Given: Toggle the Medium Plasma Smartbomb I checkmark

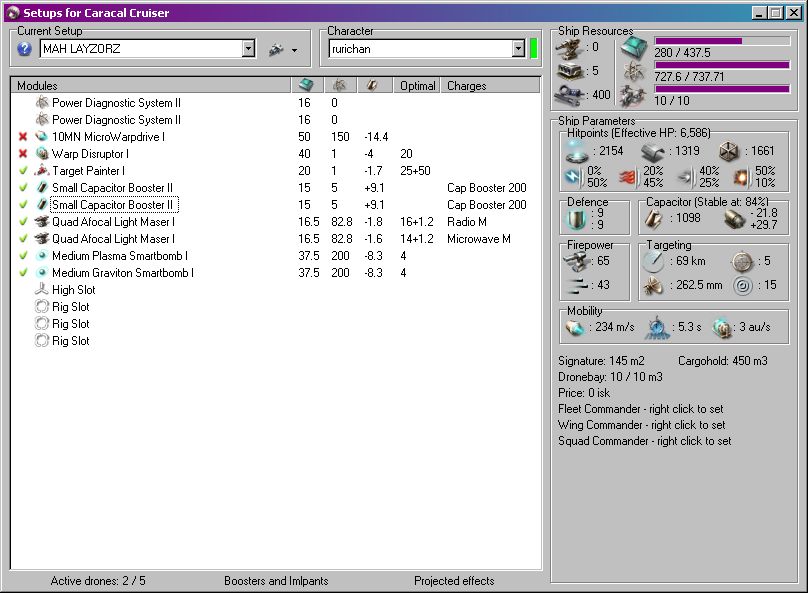Looking at the screenshot, I should click(x=23, y=256).
